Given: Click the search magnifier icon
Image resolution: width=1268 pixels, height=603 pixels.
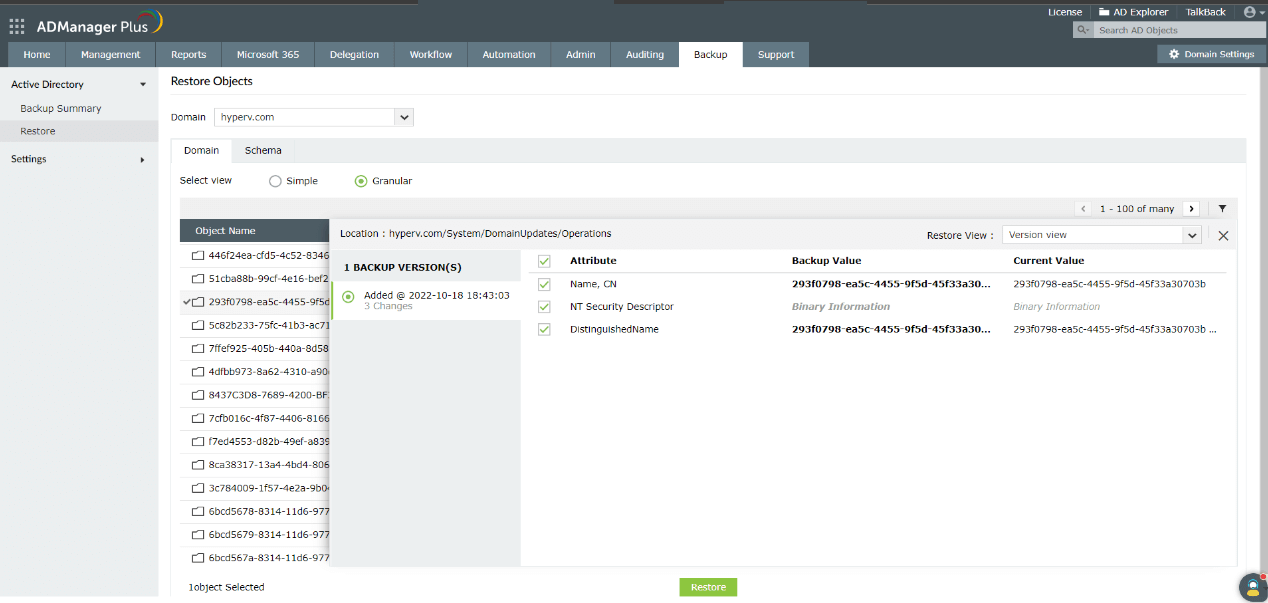Looking at the screenshot, I should pos(1081,30).
